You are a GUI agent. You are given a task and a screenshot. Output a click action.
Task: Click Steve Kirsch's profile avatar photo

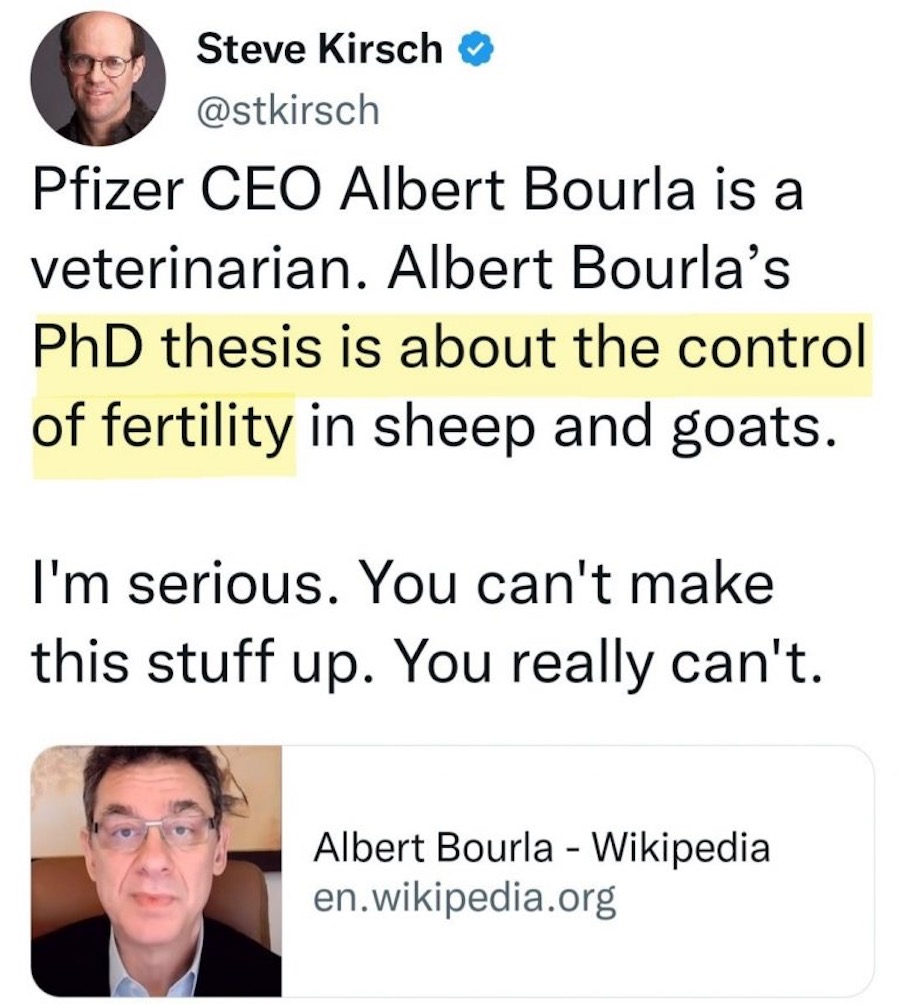[99, 79]
